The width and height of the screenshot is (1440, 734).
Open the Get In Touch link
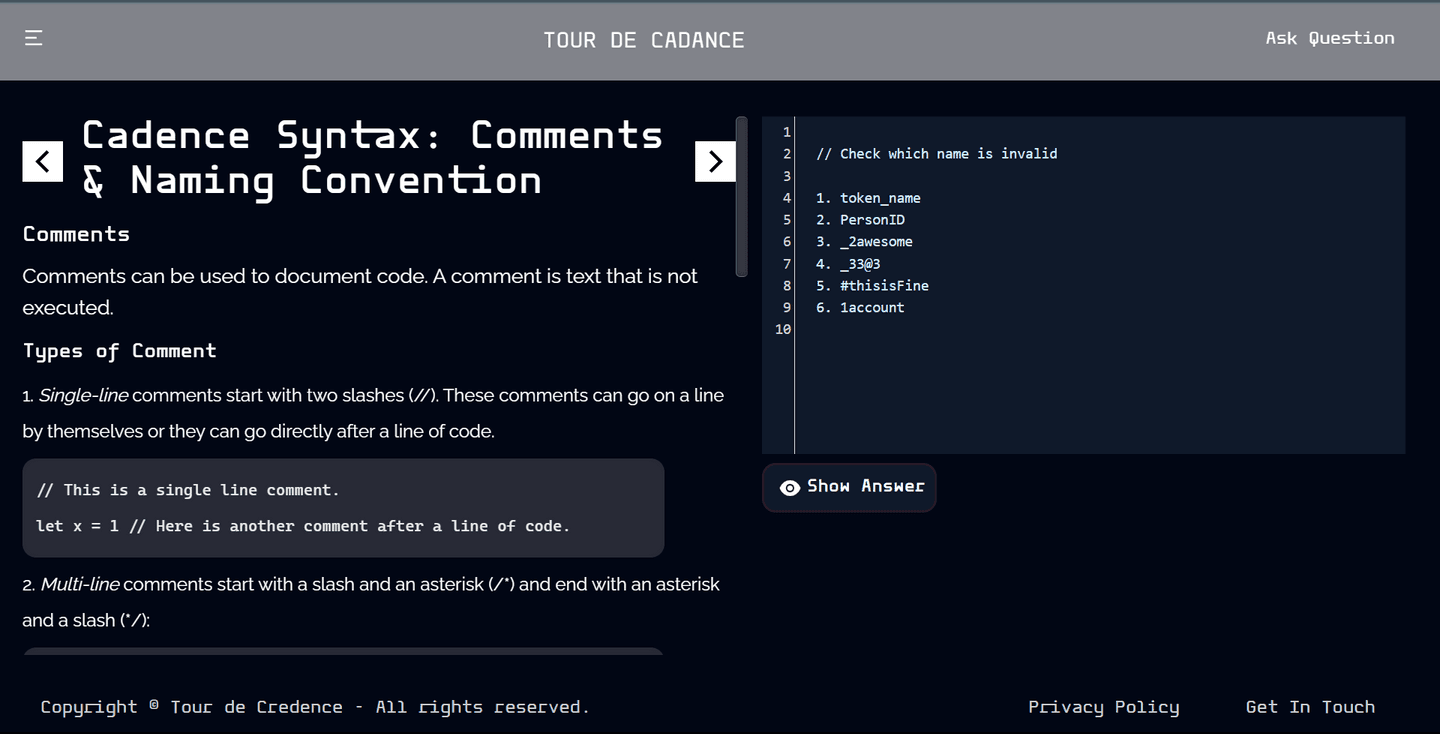click(1310, 707)
